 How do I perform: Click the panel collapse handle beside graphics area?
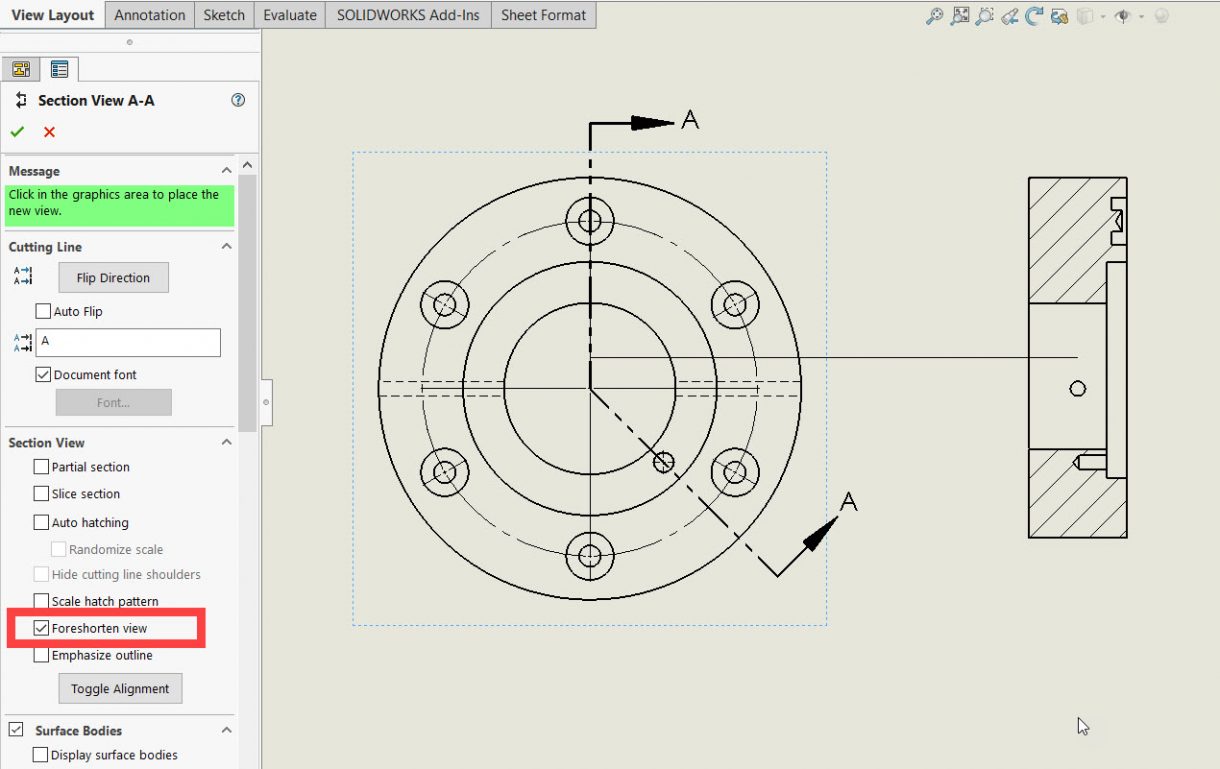point(266,401)
